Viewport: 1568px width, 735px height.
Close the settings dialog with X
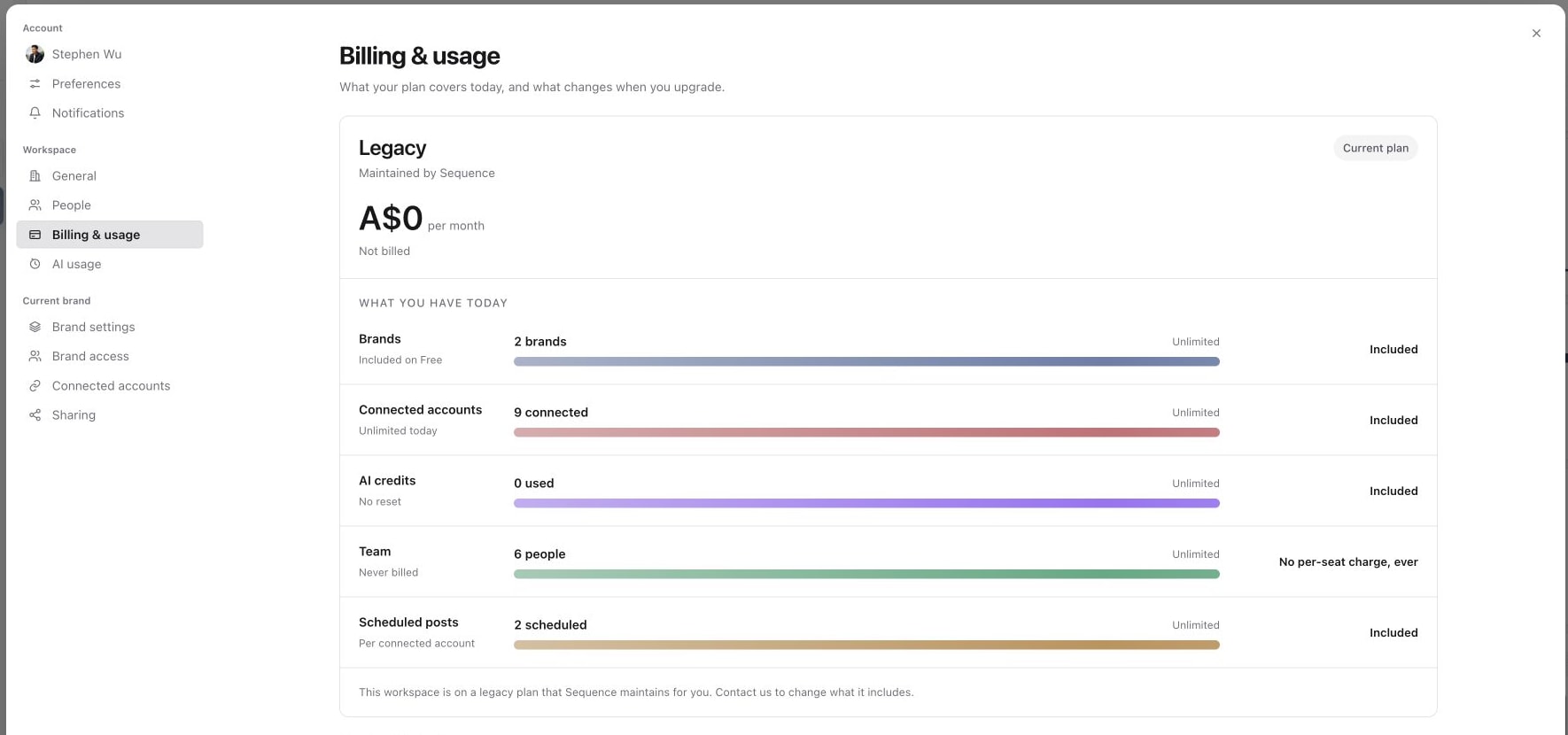pos(1536,33)
